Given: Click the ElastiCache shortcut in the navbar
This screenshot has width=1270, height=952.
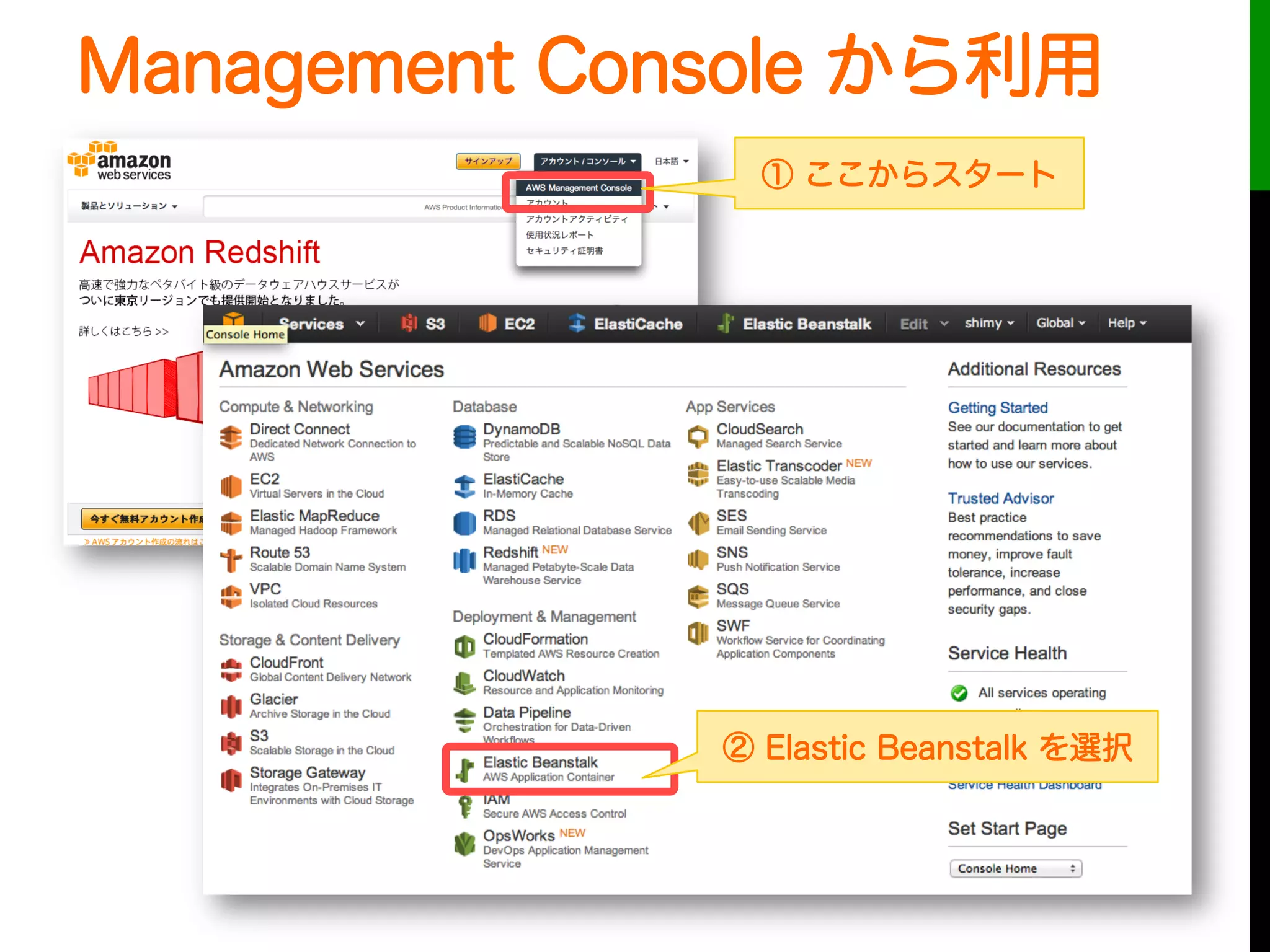Looking at the screenshot, I should click(625, 324).
